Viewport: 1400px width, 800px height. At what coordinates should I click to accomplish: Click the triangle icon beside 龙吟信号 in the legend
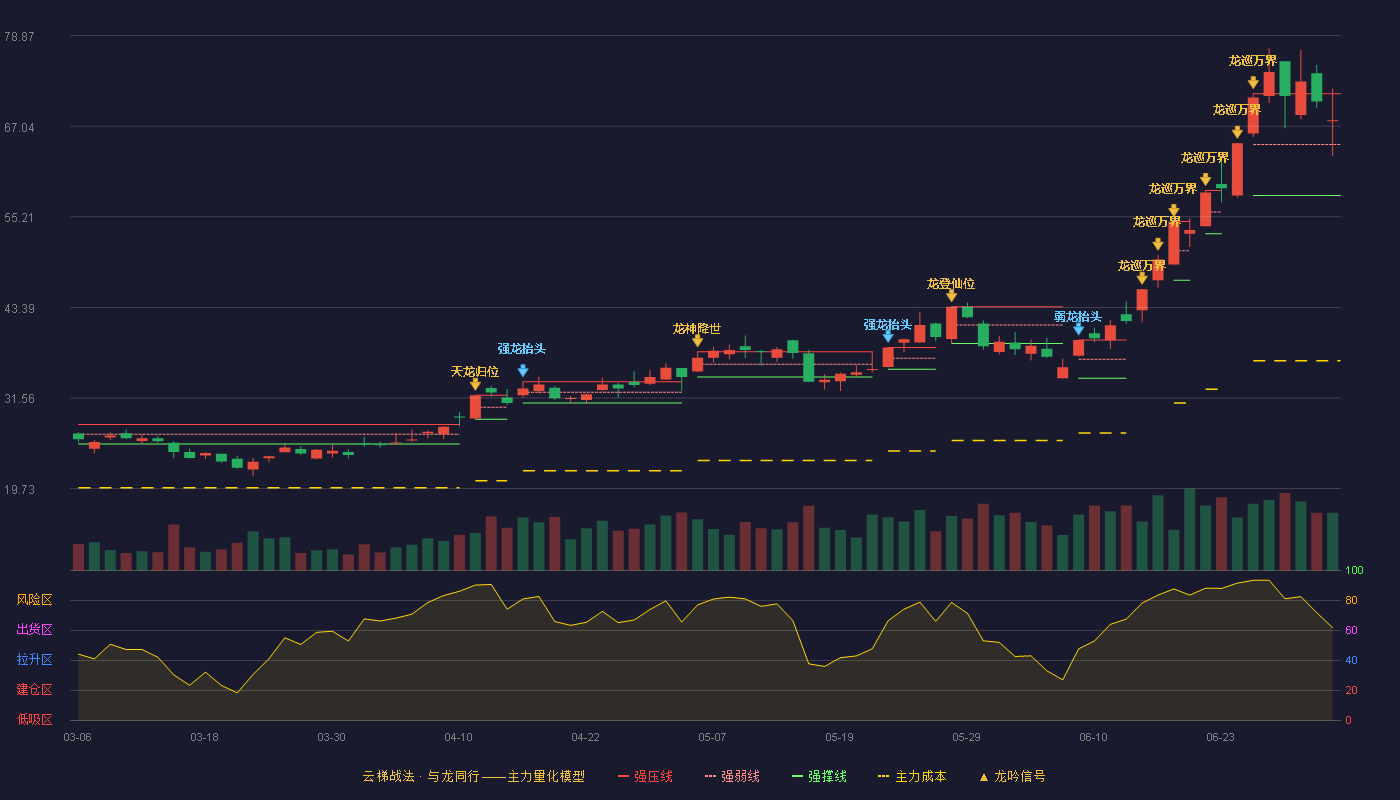click(983, 777)
